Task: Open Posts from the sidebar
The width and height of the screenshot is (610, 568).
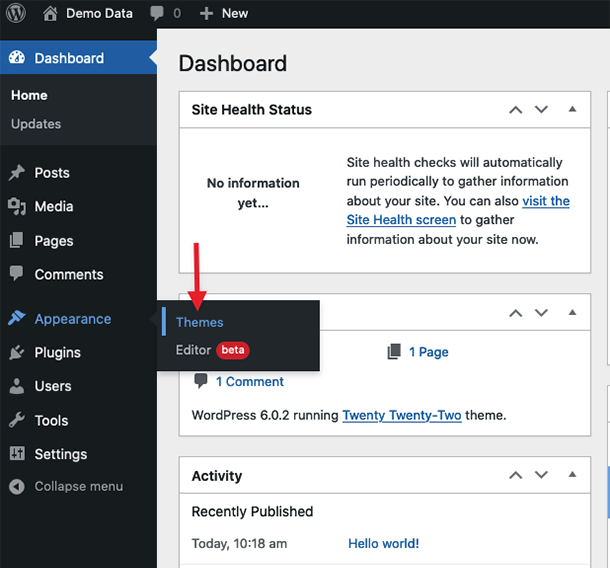Action: pos(52,173)
